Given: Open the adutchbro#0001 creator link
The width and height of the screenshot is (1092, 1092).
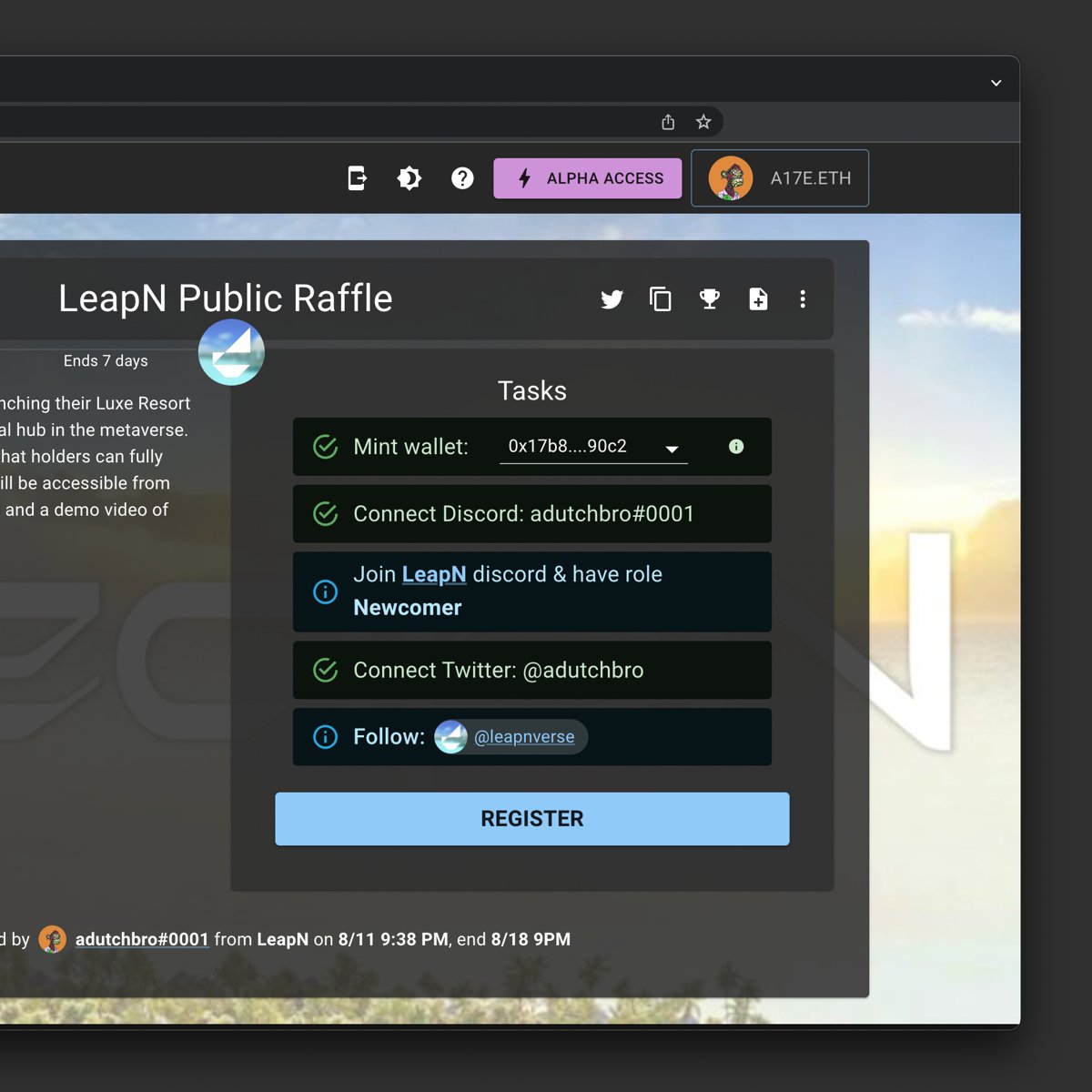Looking at the screenshot, I should (142, 939).
